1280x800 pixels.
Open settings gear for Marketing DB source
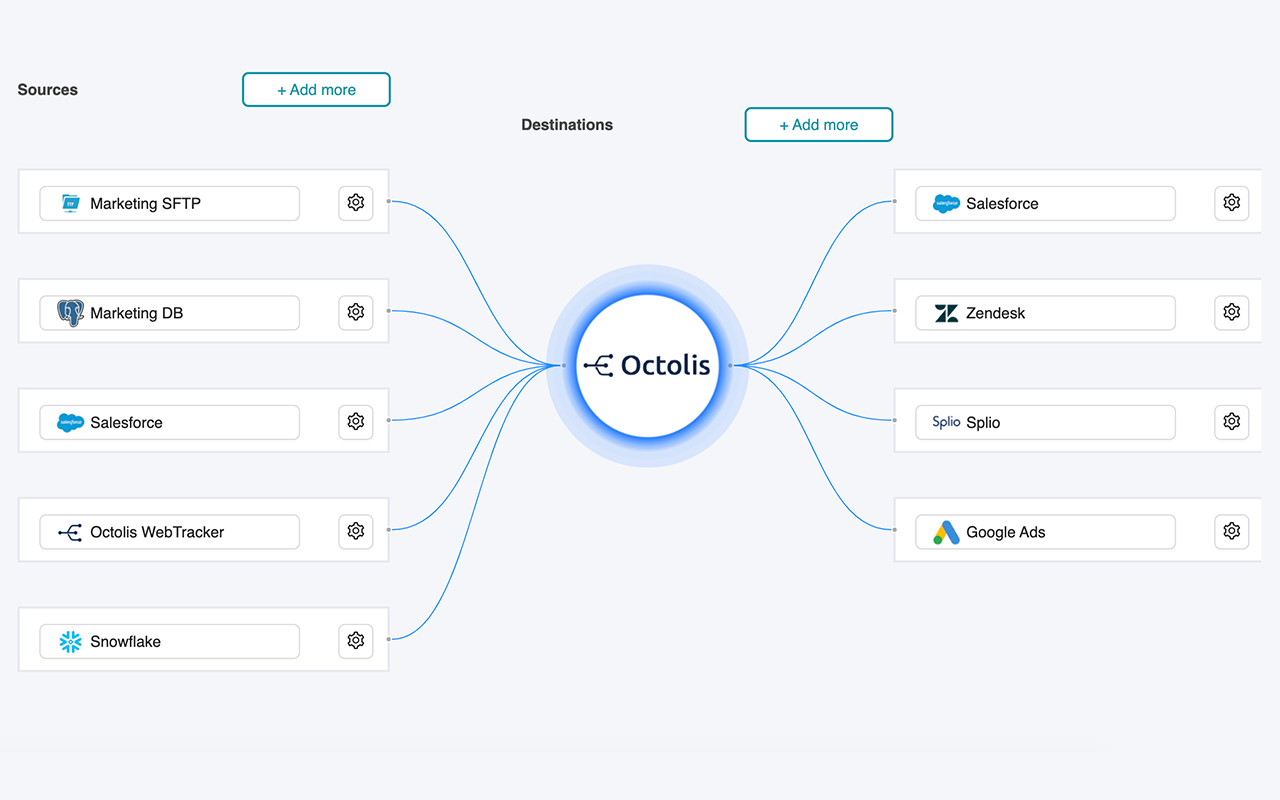click(356, 312)
